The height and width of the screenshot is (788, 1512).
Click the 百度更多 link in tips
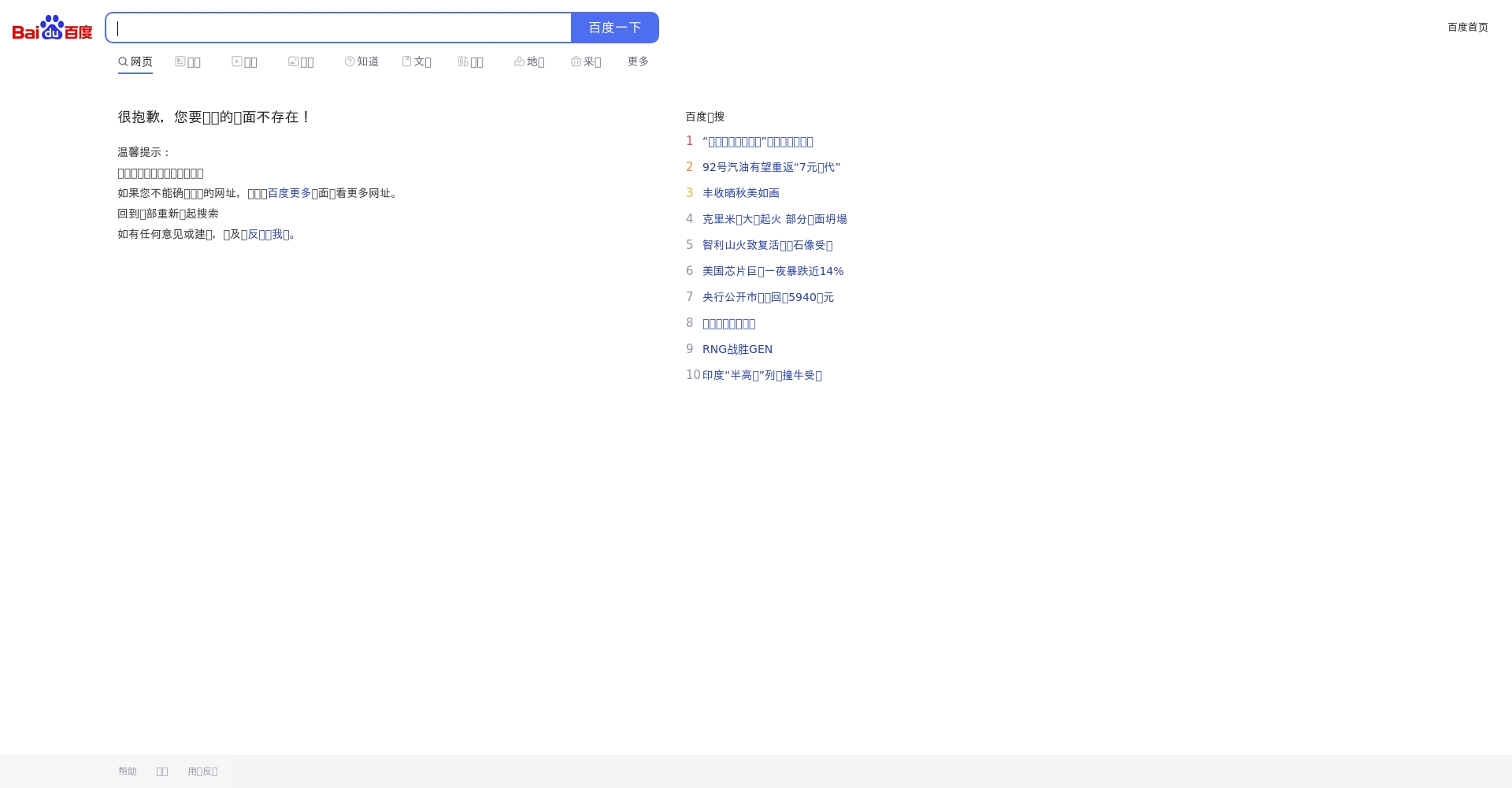[x=290, y=193]
